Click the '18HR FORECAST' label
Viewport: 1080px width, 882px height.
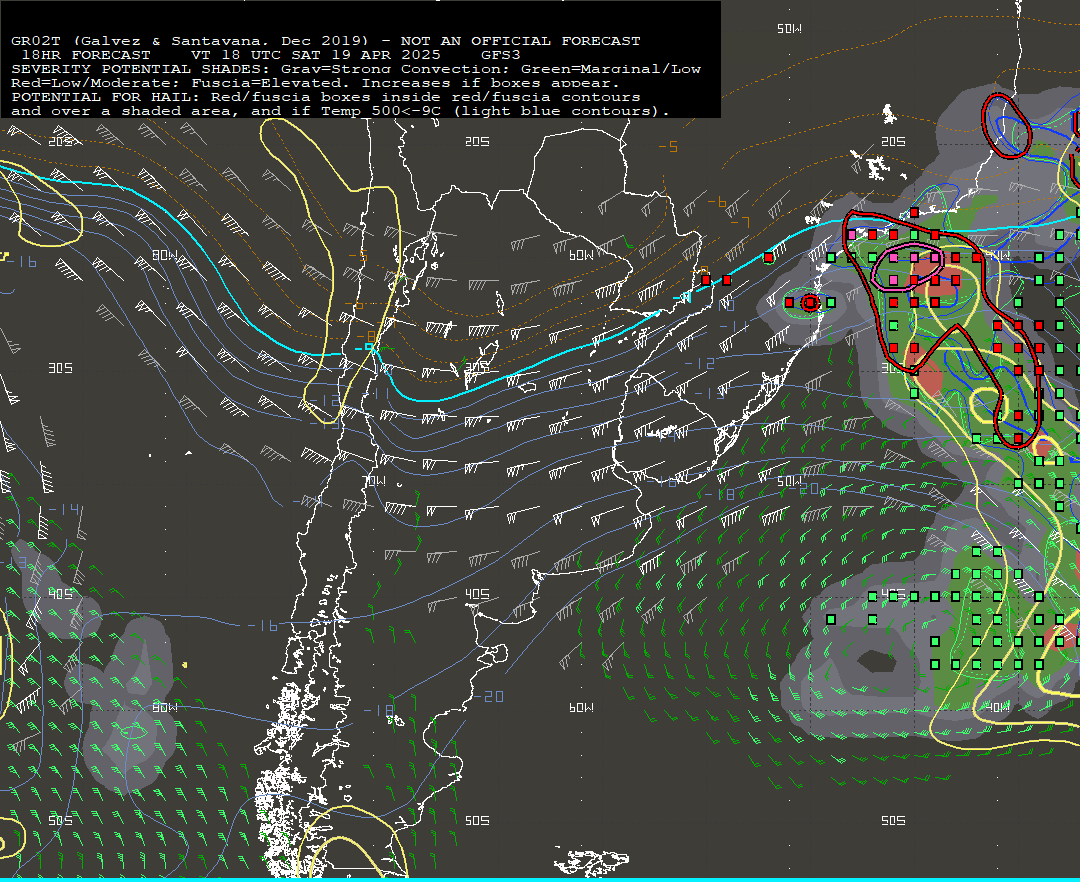86,55
